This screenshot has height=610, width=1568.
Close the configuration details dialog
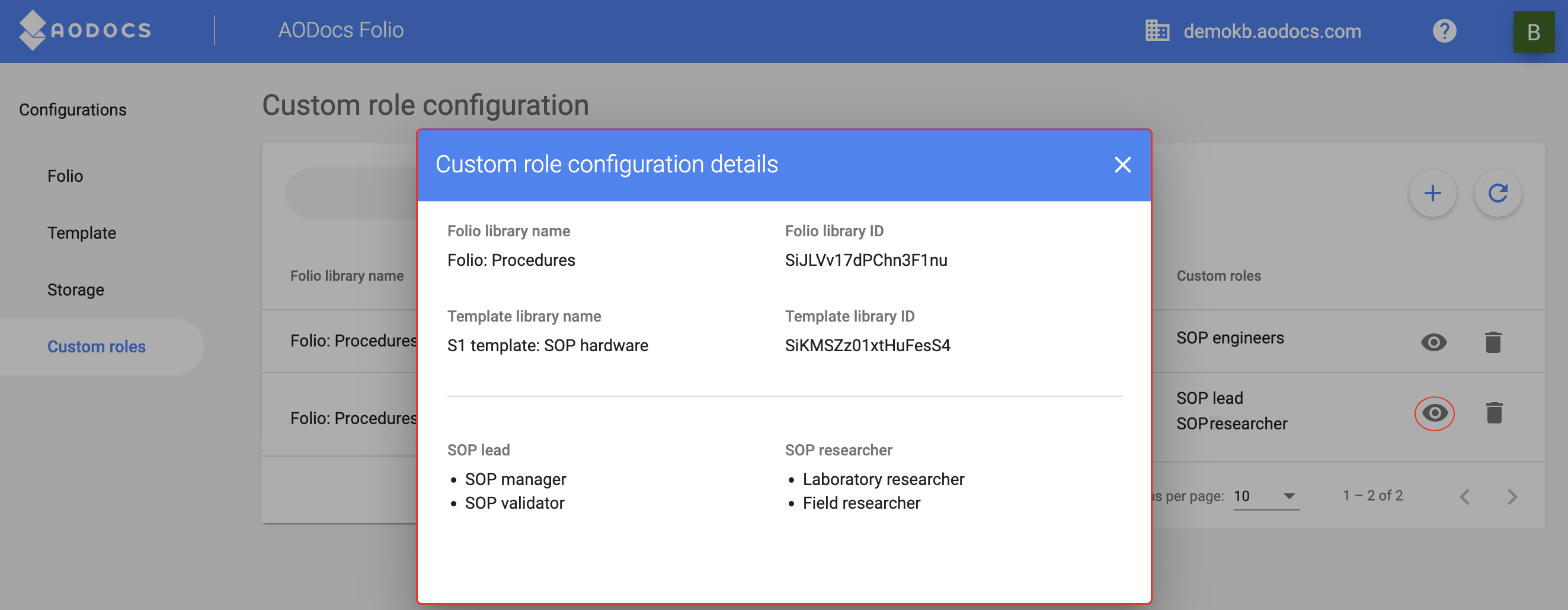coord(1122,165)
